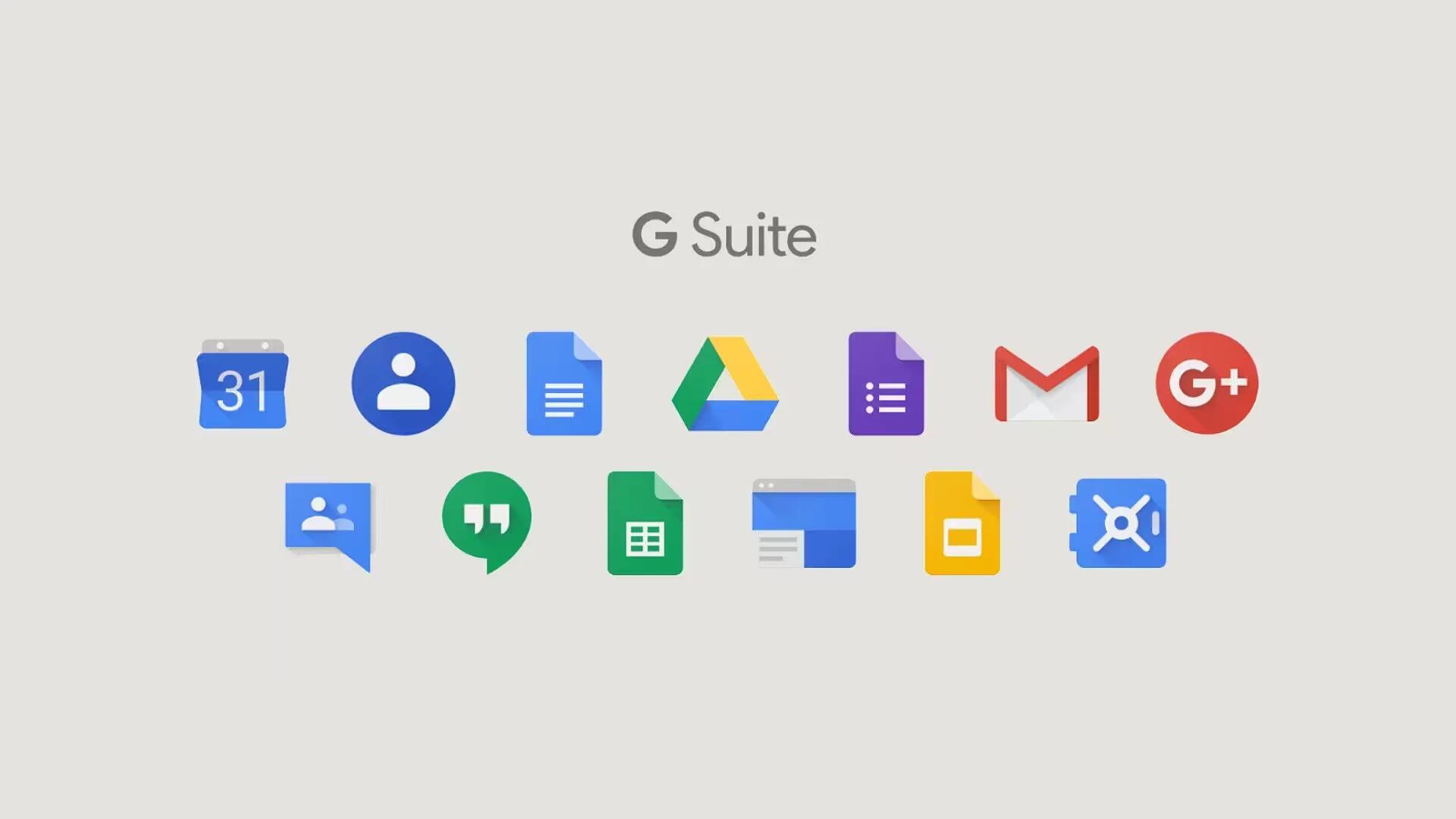The image size is (1456, 819).
Task: Open the Google Sites webpage icon
Action: point(804,523)
